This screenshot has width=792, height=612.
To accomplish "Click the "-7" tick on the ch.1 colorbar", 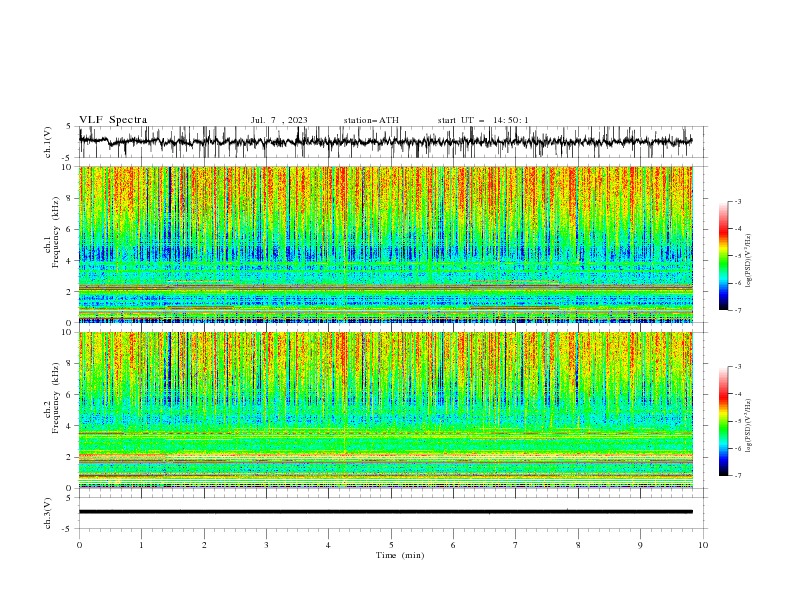I will coord(738,310).
